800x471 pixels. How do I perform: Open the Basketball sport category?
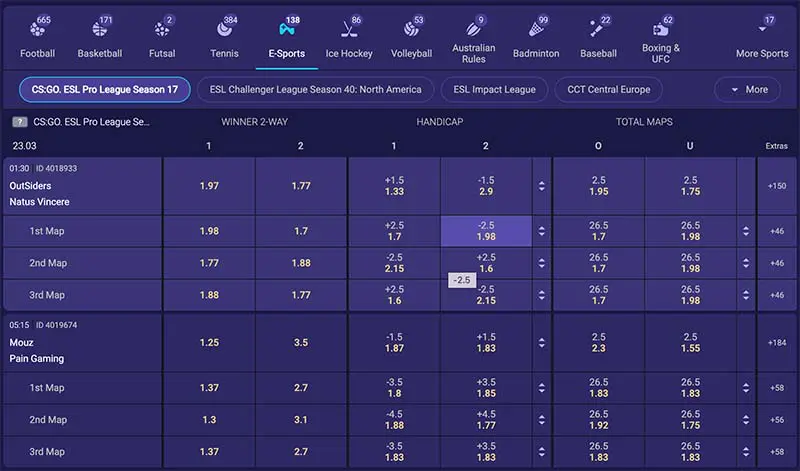(99, 38)
